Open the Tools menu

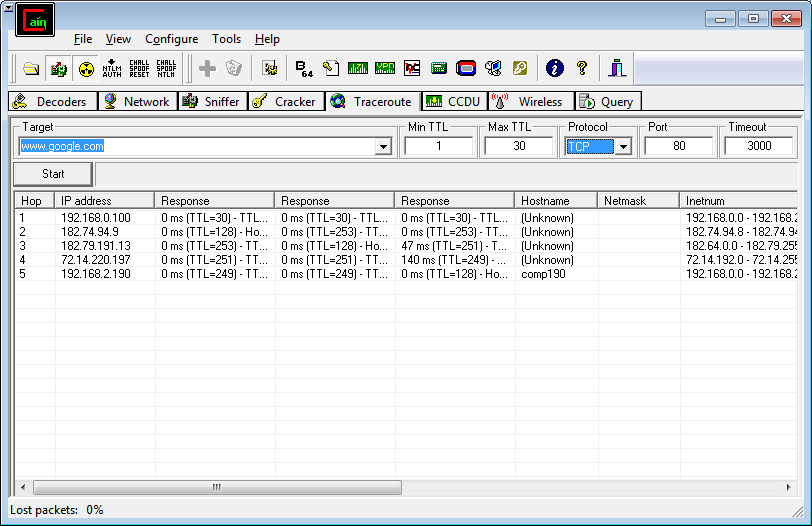(226, 39)
